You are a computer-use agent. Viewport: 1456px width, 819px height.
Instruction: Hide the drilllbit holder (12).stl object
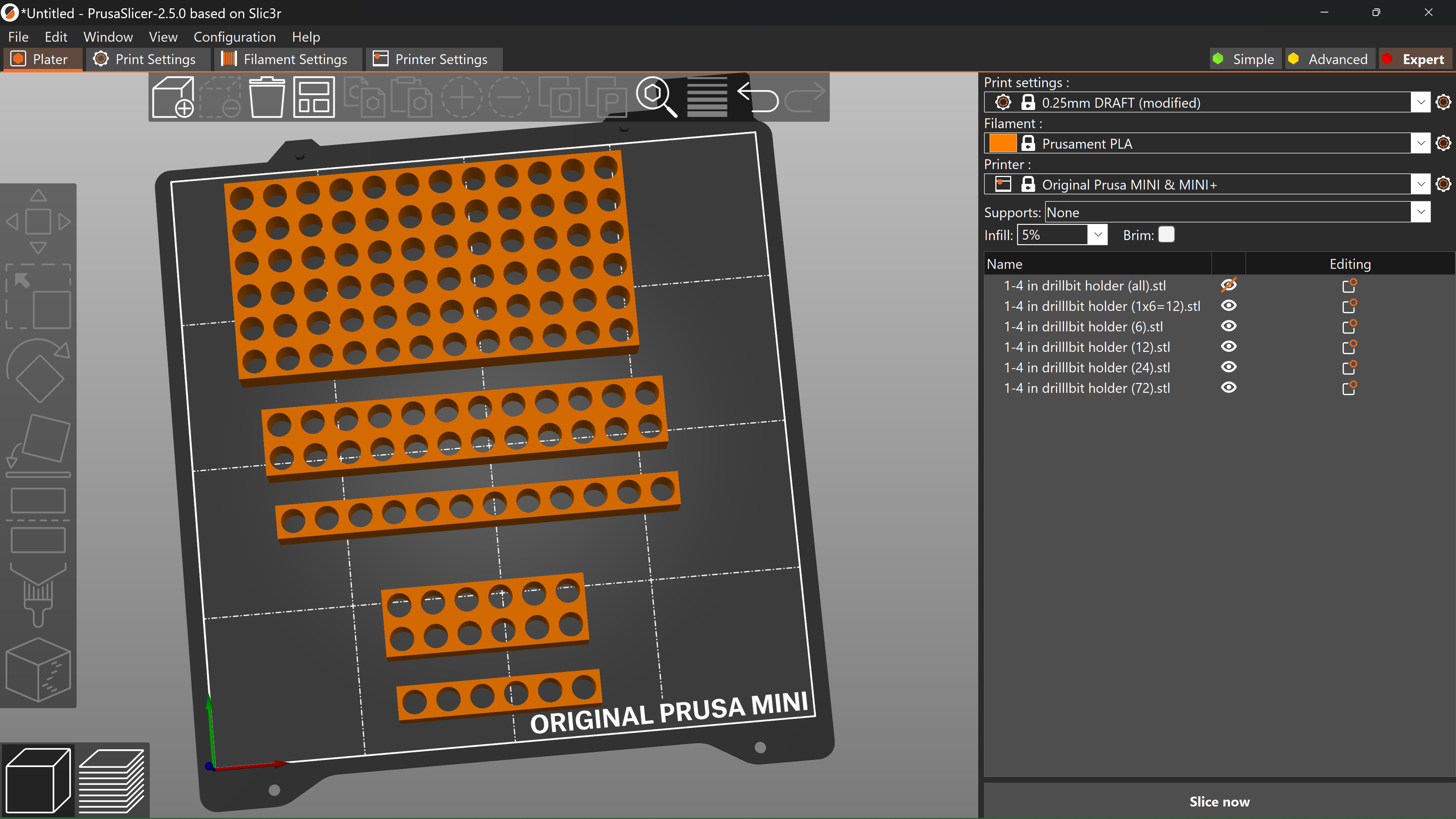tap(1228, 346)
